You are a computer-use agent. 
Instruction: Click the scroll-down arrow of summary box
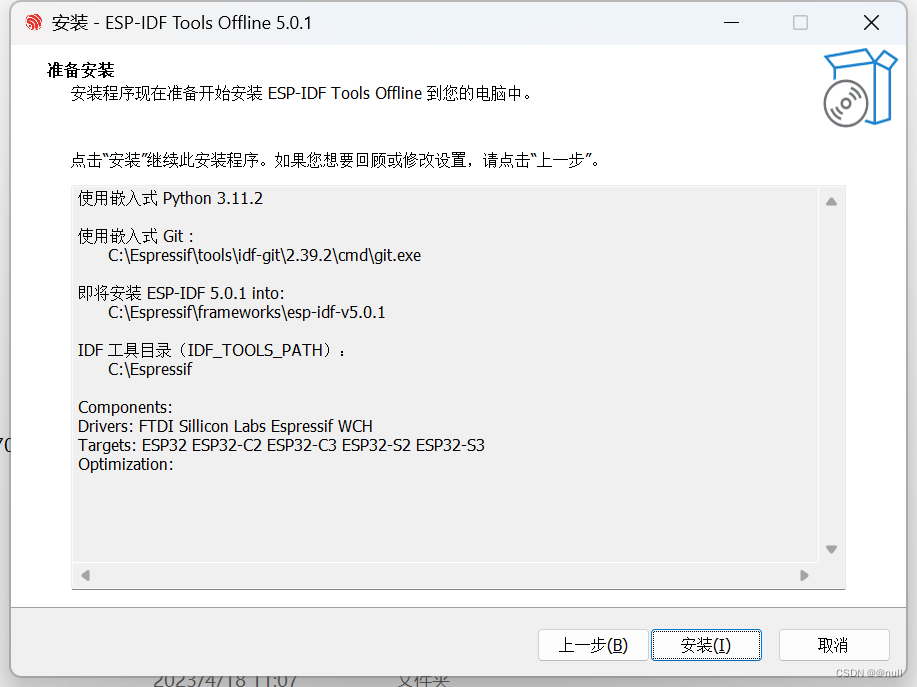pos(831,549)
